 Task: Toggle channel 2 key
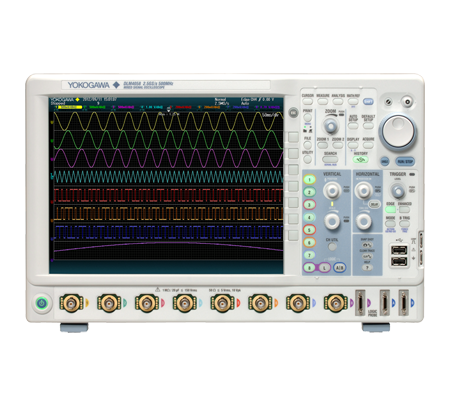[310, 192]
